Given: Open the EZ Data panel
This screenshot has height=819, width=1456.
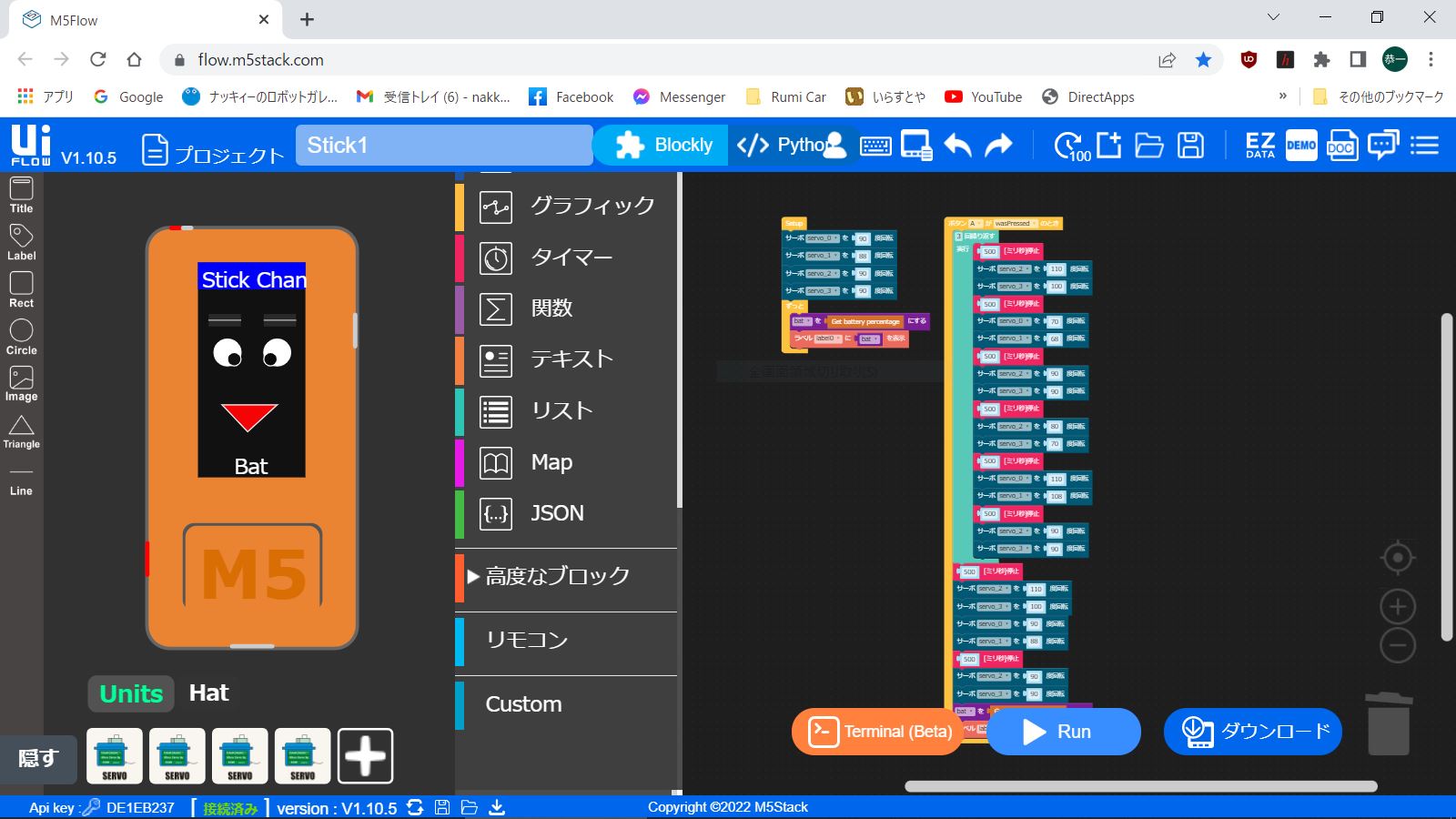Looking at the screenshot, I should pyautogui.click(x=1259, y=146).
